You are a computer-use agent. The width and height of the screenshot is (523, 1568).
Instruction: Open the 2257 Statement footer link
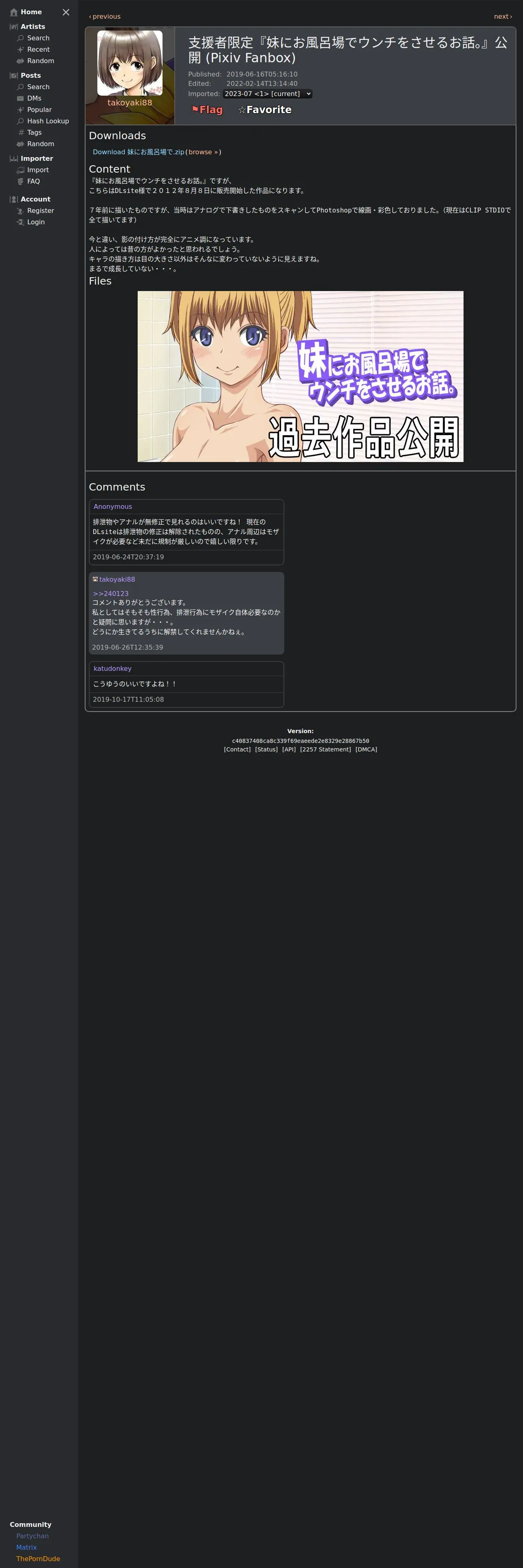(x=326, y=750)
